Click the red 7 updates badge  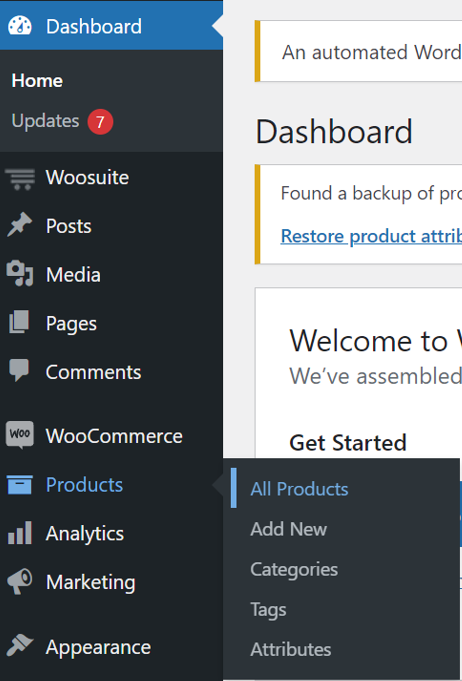click(x=100, y=122)
